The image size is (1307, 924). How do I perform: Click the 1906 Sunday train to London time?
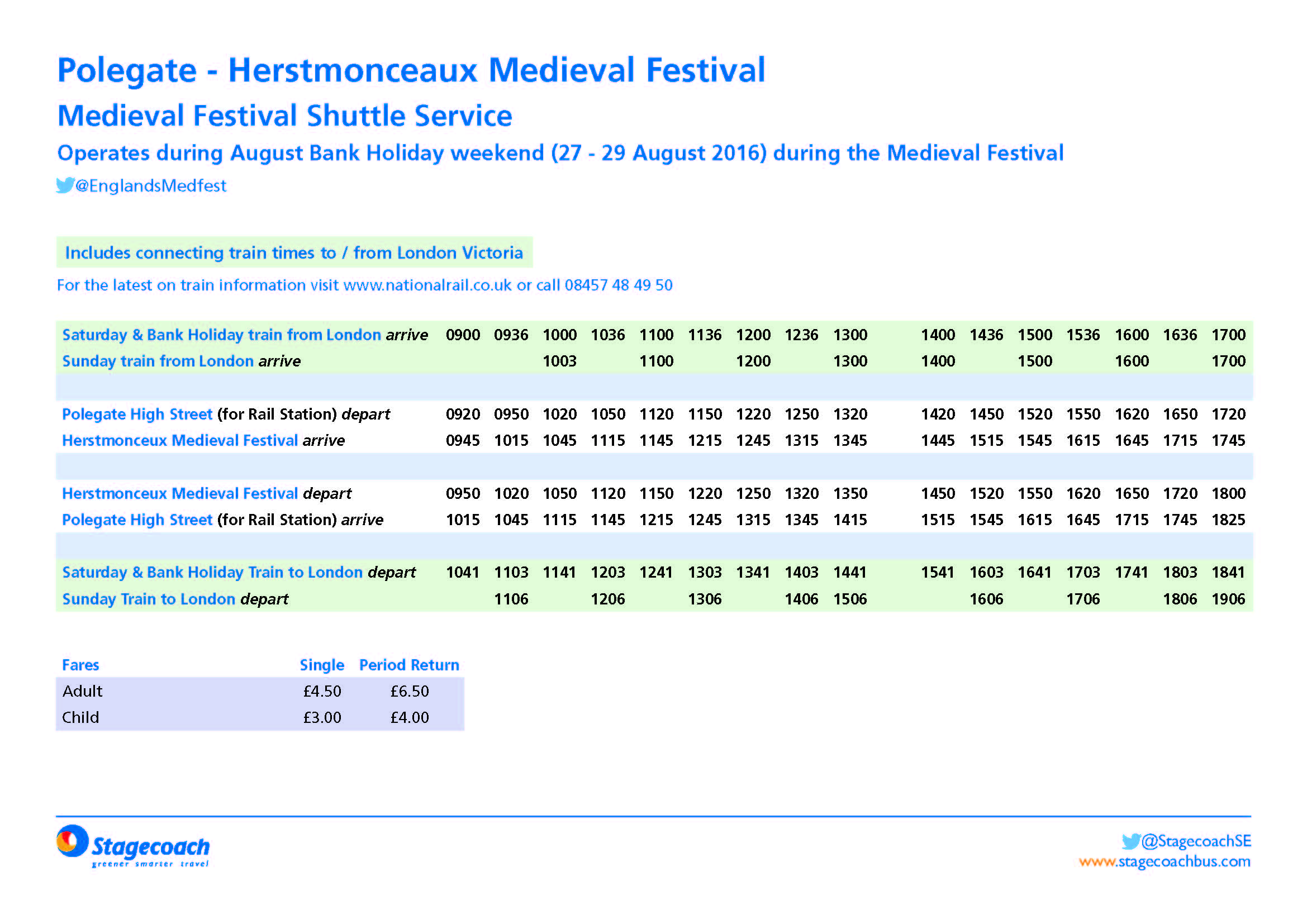(1228, 599)
